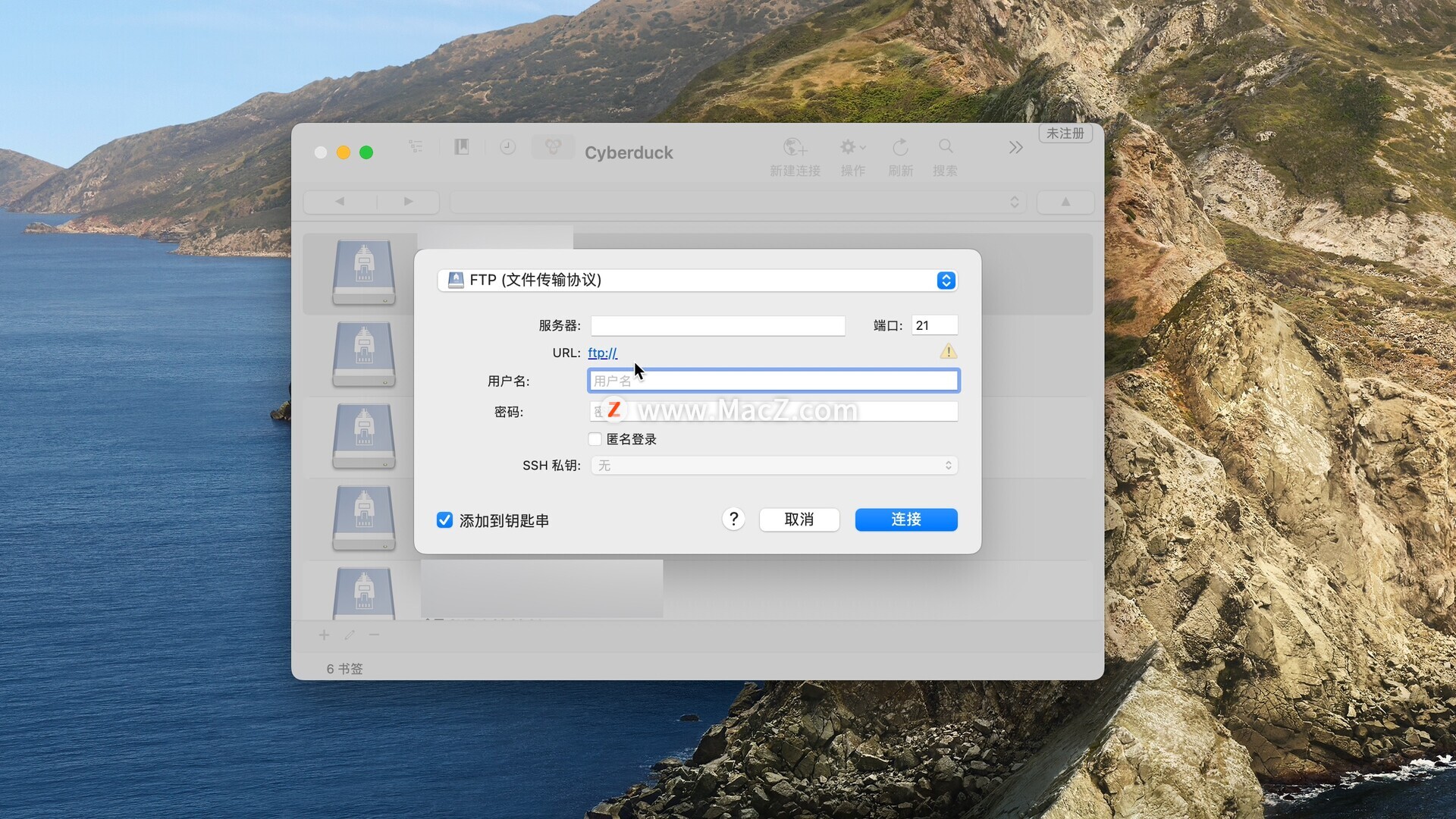The height and width of the screenshot is (819, 1456).
Task: Click the warning triangle icon beside URL
Action: [x=948, y=352]
